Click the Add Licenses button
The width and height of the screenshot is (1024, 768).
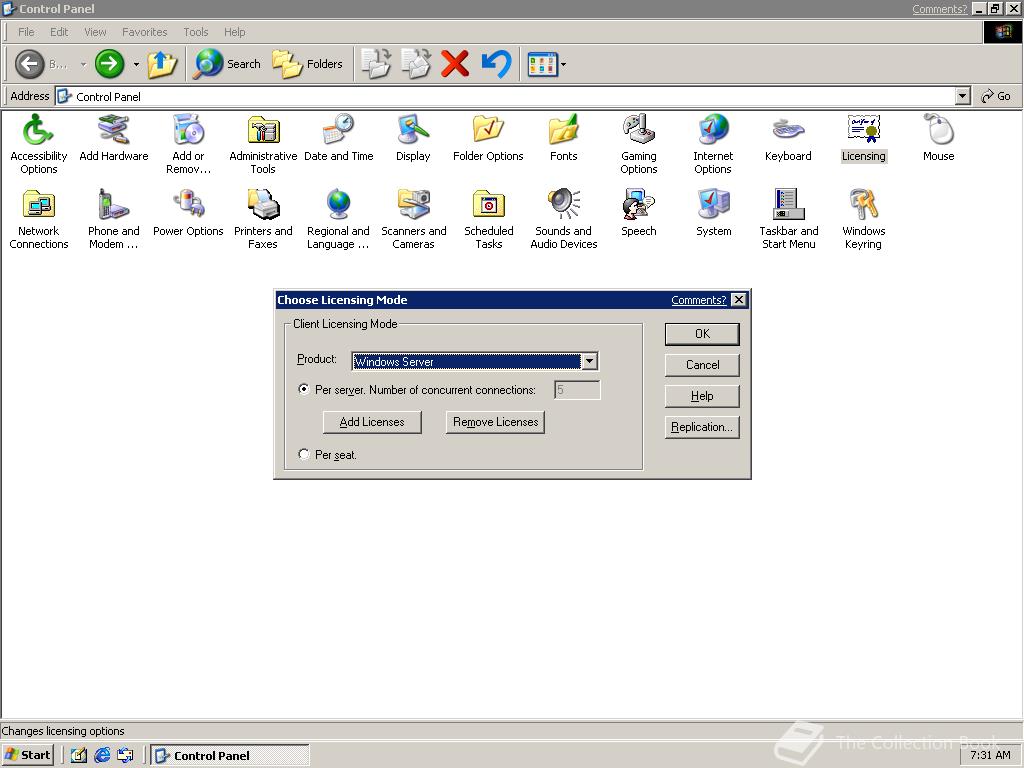pyautogui.click(x=372, y=422)
